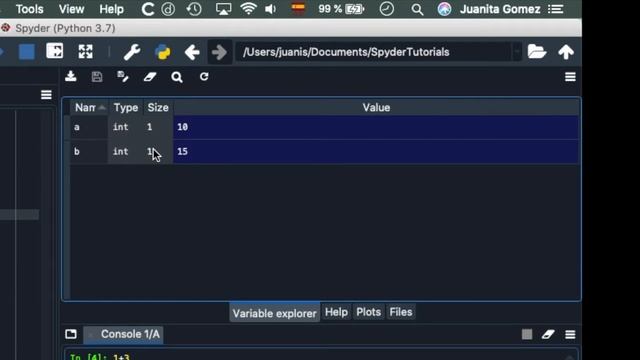Open editor pane options hamburger menu
This screenshot has height=360, width=640.
point(46,95)
